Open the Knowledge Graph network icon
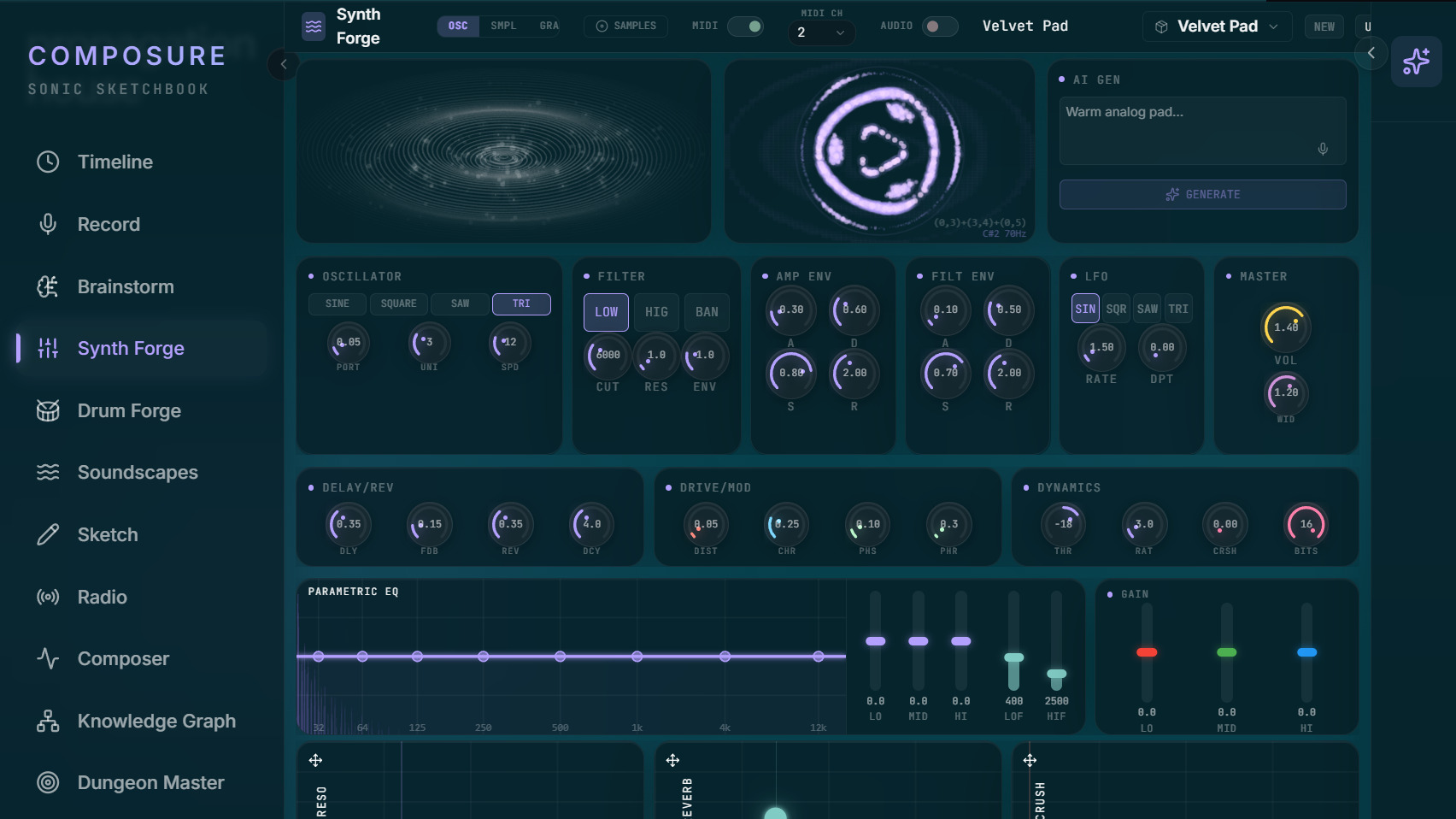Viewport: 1456px width, 819px height. tap(48, 721)
